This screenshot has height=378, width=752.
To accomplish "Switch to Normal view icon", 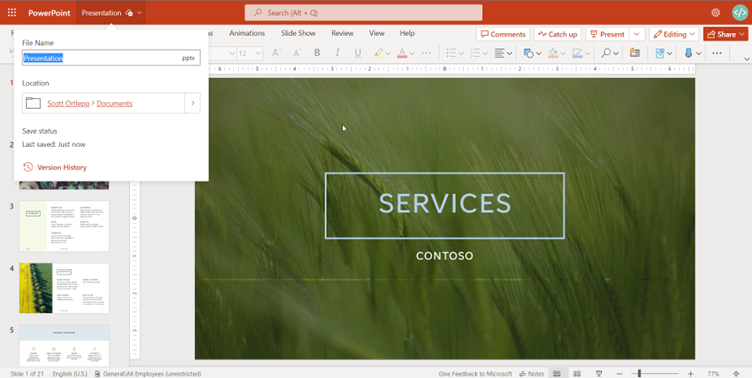I will tap(557, 374).
